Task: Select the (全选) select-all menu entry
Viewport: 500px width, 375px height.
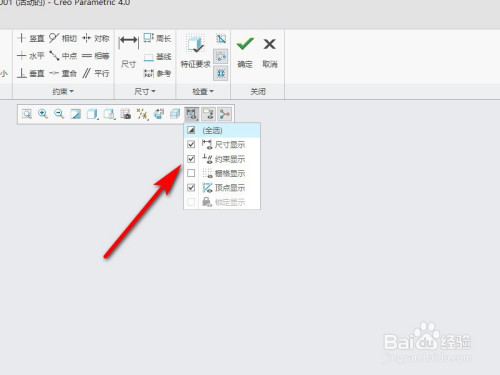Action: point(222,130)
